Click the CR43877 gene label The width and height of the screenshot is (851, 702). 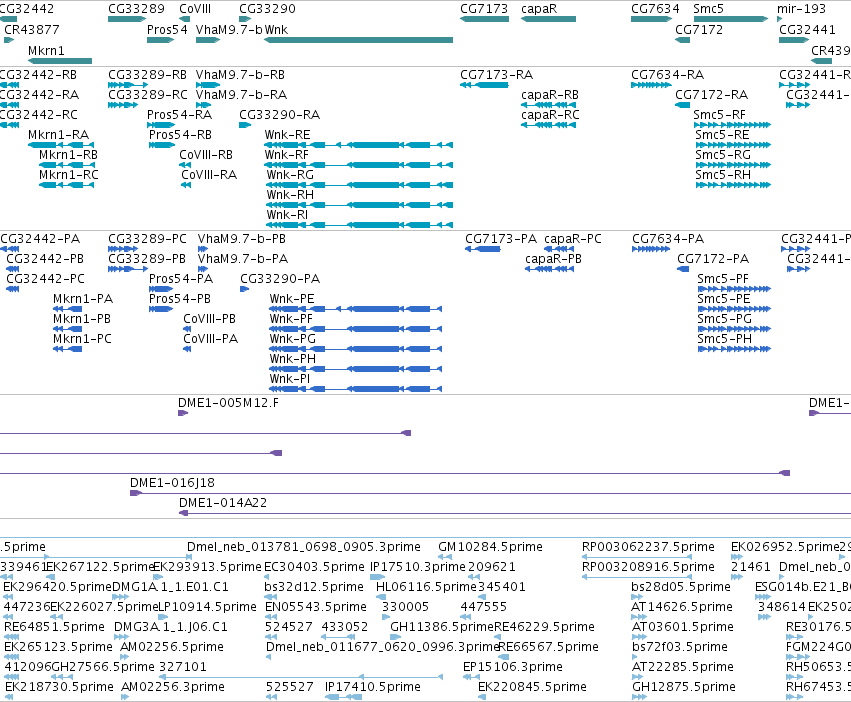tap(31, 29)
